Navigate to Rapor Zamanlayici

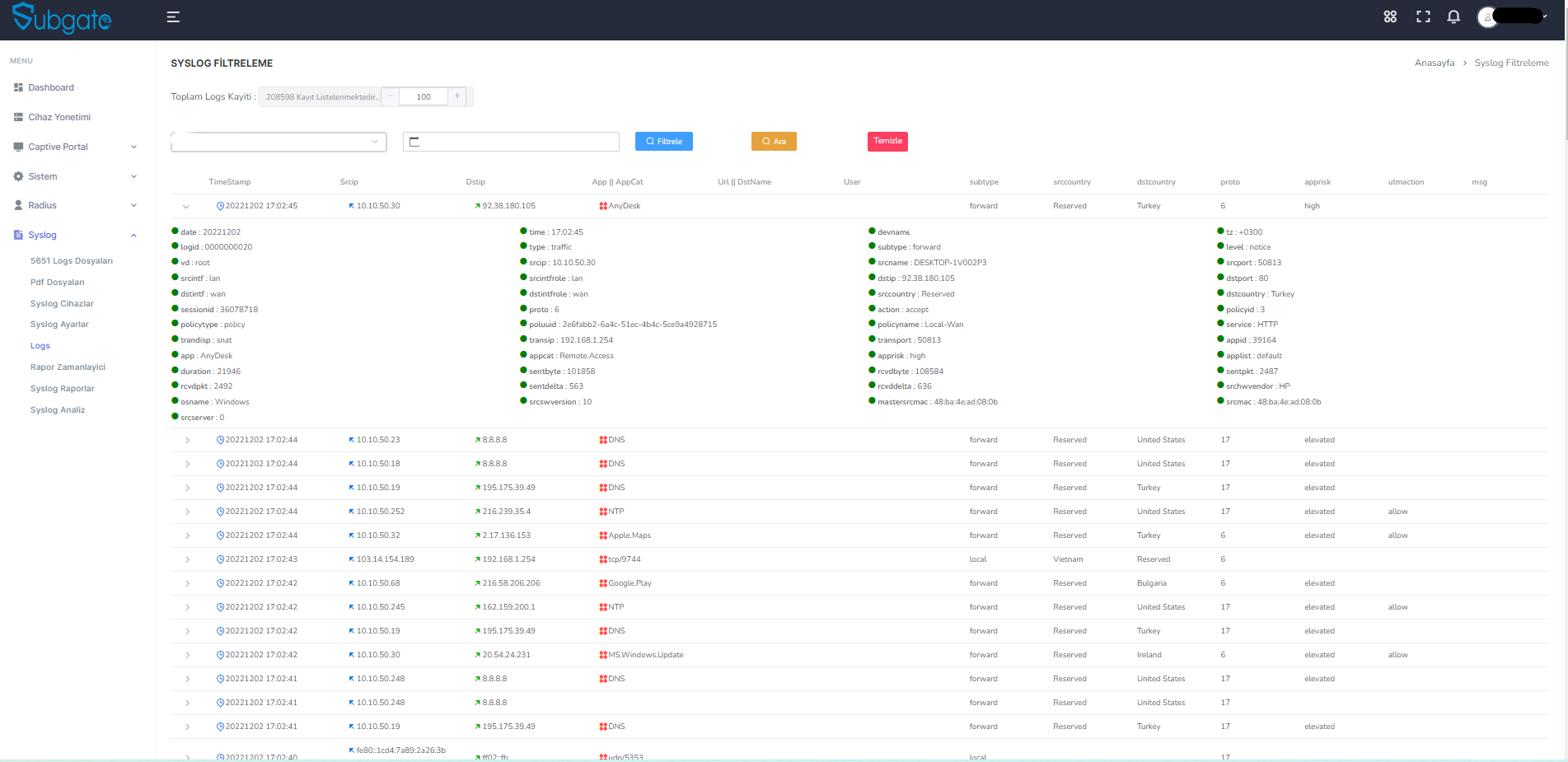(x=68, y=367)
